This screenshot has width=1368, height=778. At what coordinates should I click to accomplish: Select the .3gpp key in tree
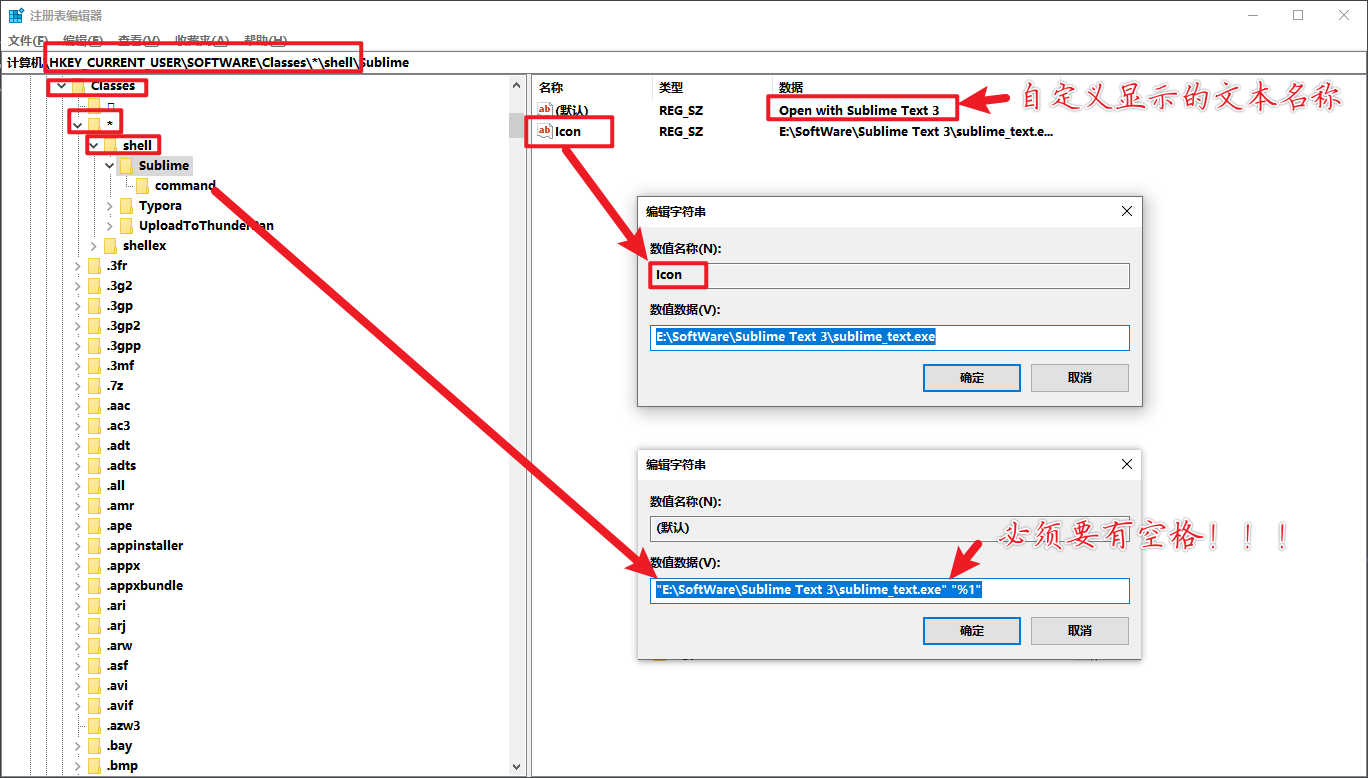click(123, 345)
